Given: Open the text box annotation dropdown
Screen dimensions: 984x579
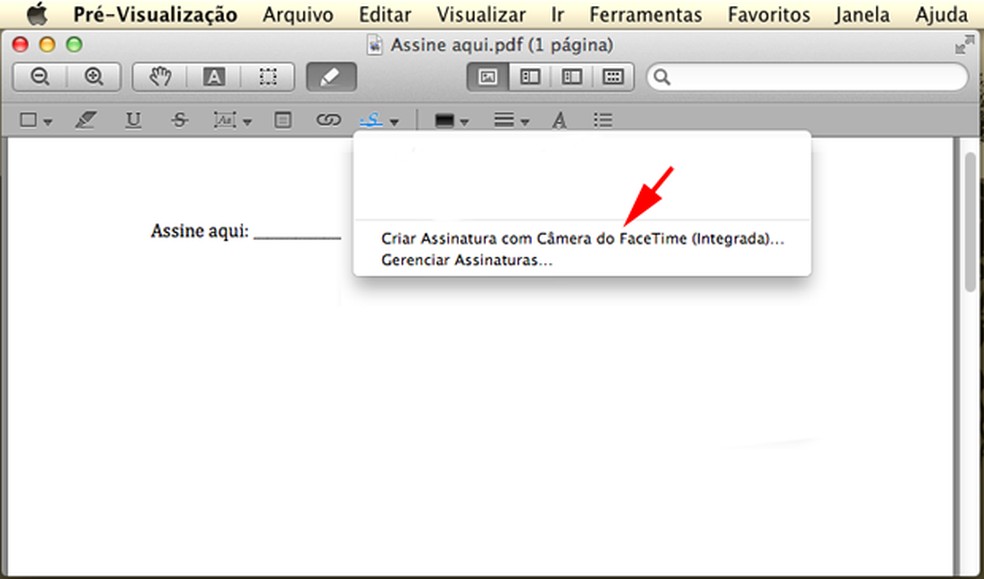Looking at the screenshot, I should tap(232, 120).
